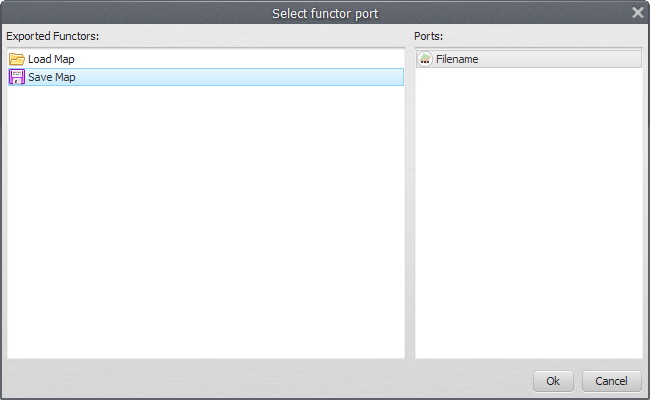This screenshot has width=650, height=400.
Task: Click empty space in Ports list
Action: click(x=528, y=220)
